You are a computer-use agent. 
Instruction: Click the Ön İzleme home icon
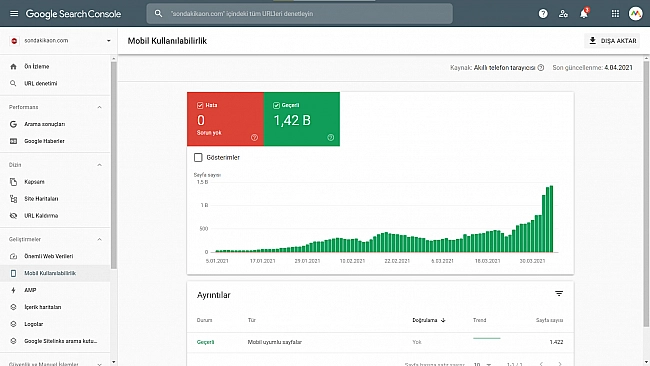point(13,66)
